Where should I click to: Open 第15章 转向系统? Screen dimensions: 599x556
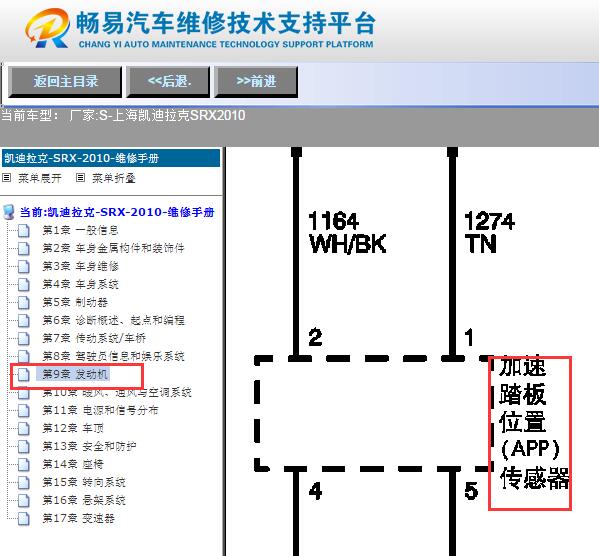pyautogui.click(x=84, y=482)
